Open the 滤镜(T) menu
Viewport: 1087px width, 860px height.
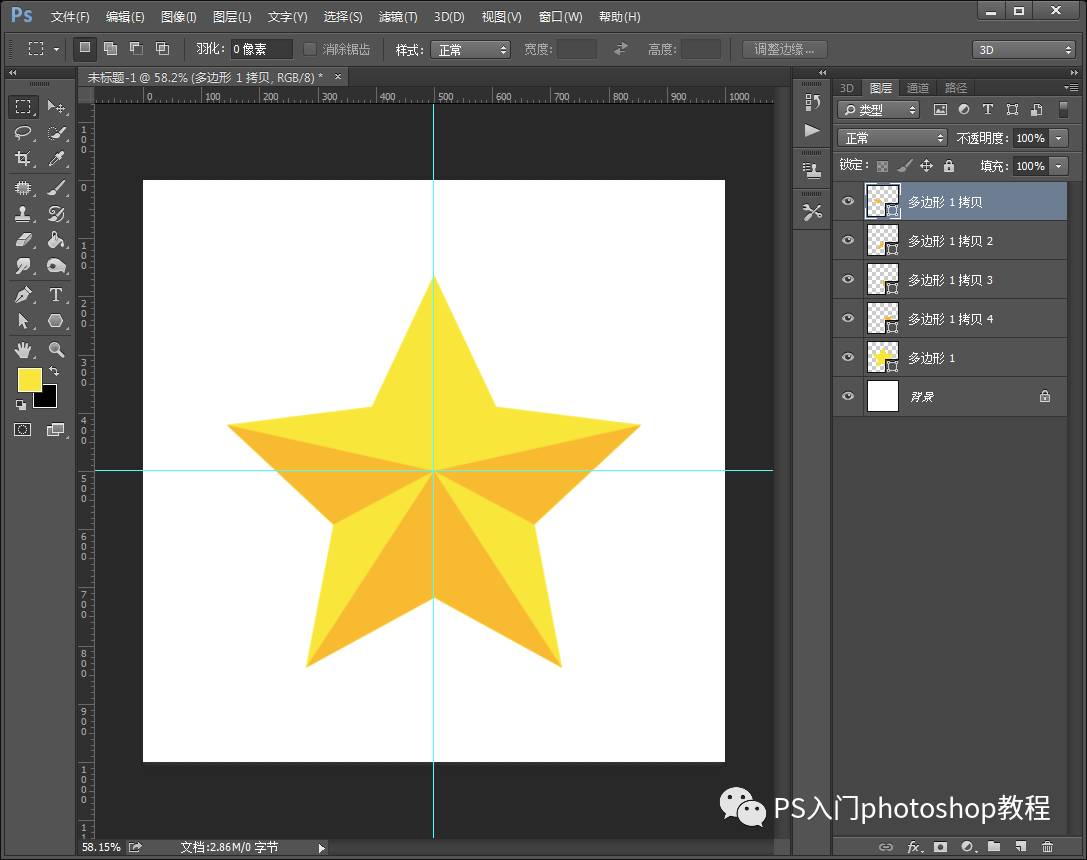pos(398,17)
